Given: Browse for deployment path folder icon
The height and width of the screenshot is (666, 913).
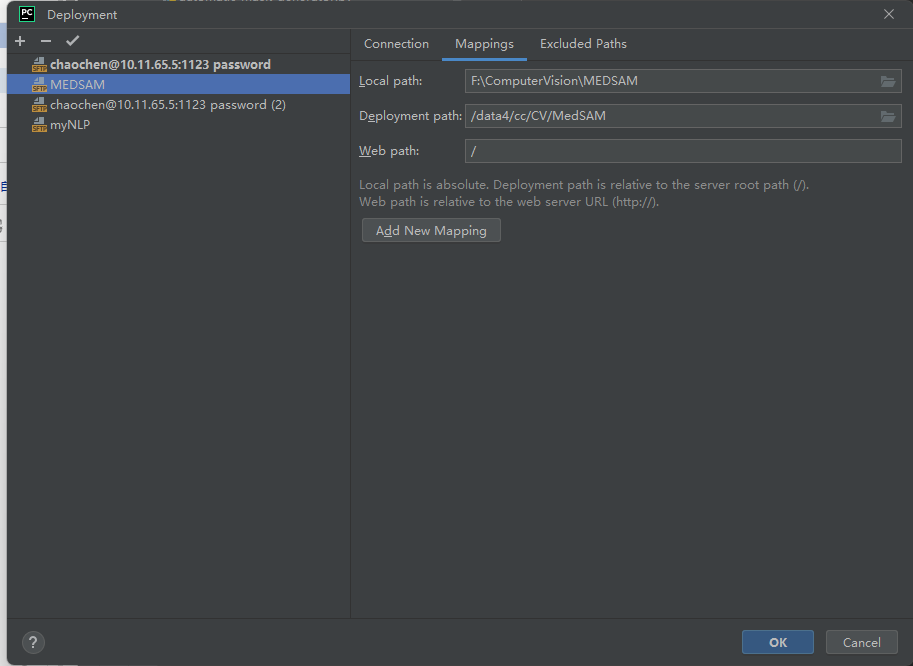Looking at the screenshot, I should click(887, 116).
